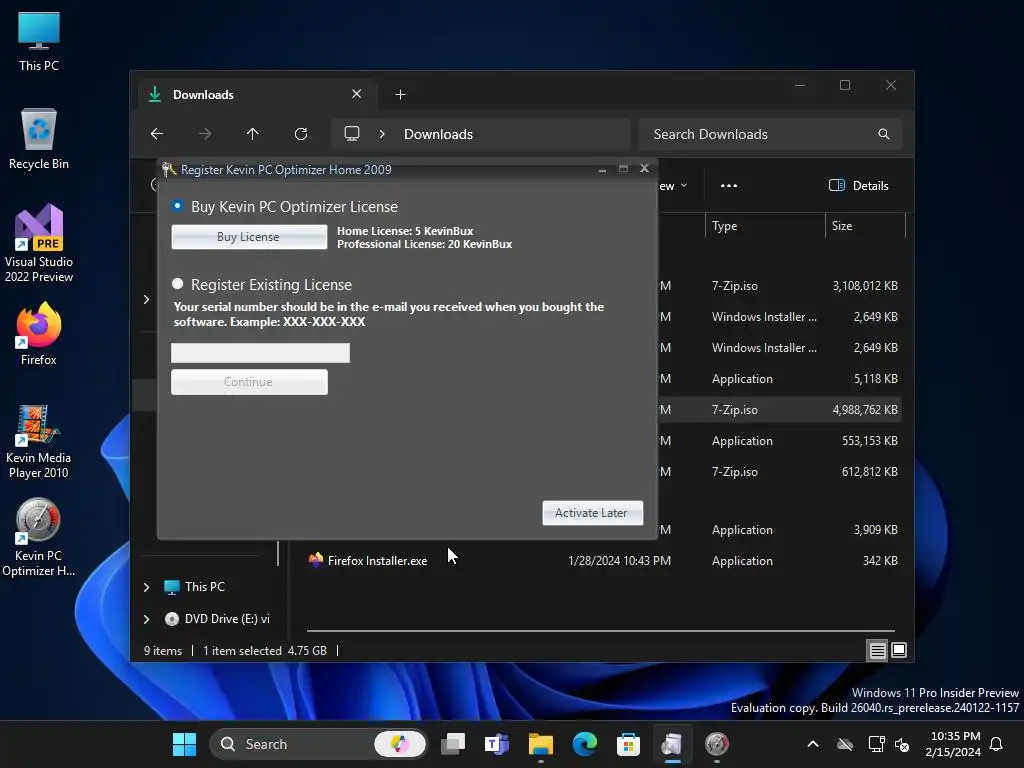Click the PC icon in address bar

(x=352, y=134)
